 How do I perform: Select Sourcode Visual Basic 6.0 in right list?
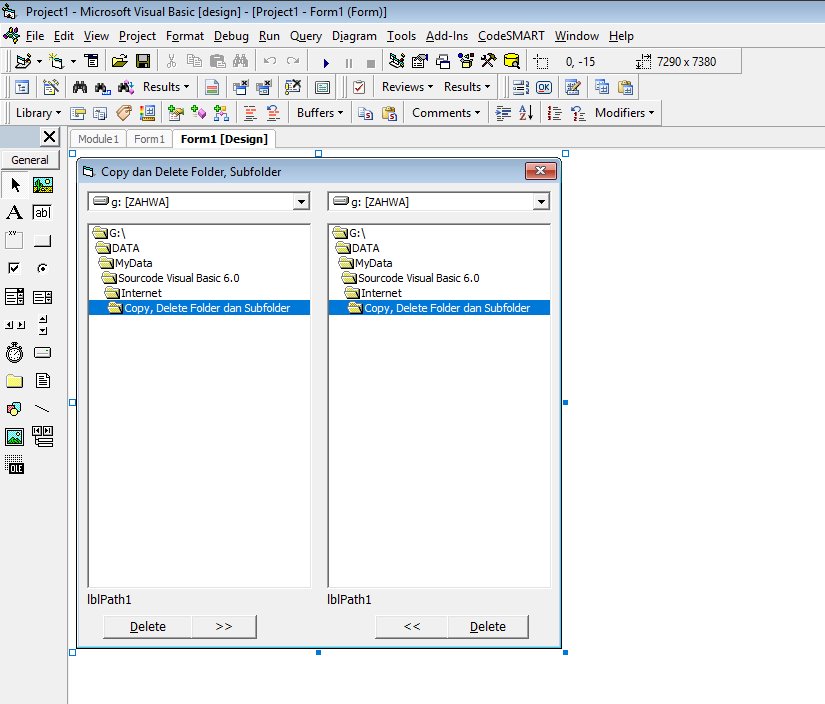point(439,278)
